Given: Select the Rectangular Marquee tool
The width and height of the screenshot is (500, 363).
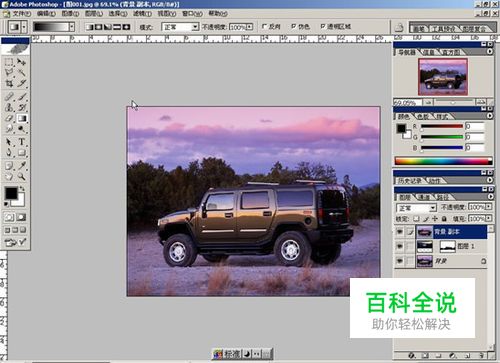Looking at the screenshot, I should pos(9,62).
